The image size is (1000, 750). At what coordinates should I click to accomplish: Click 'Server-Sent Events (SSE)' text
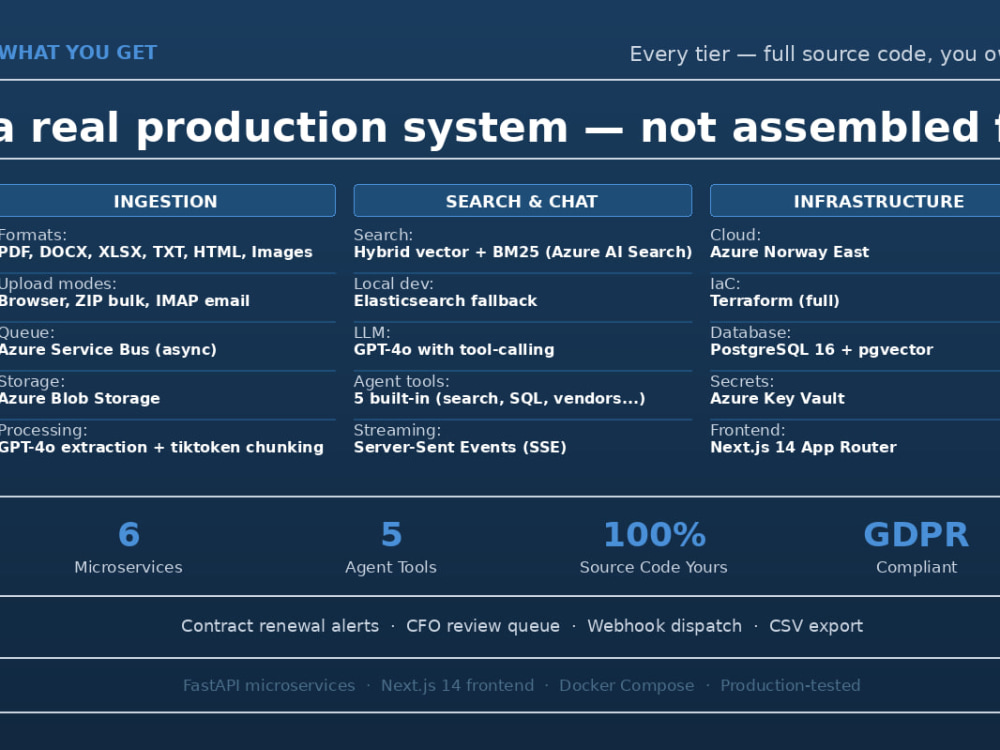pyautogui.click(x=460, y=447)
